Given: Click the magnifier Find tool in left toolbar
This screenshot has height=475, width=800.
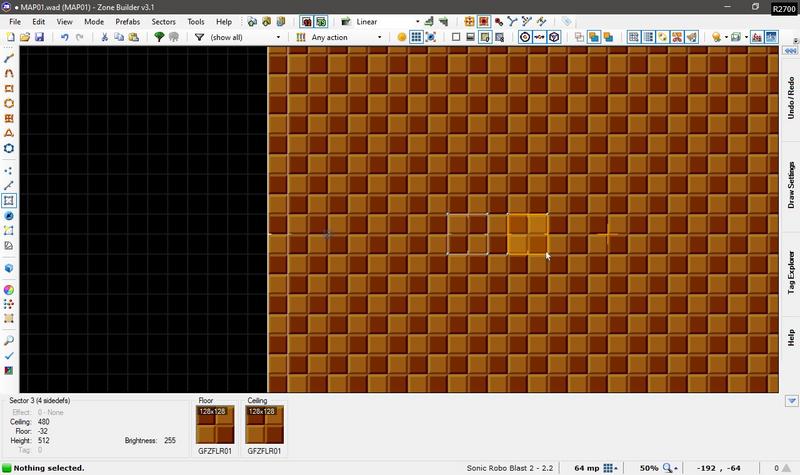Looking at the screenshot, I should coord(9,341).
